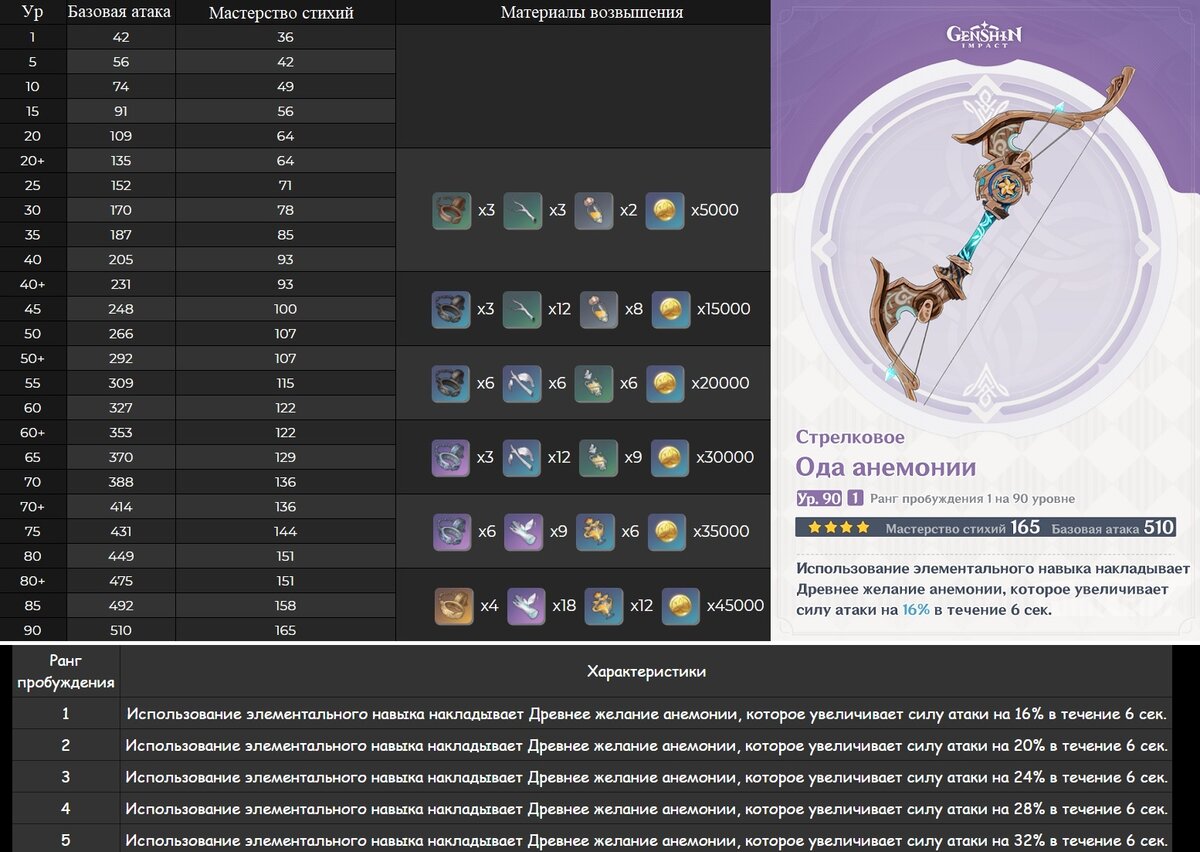
Task: Select the golden shackles icon beside x4
Action: pos(454,606)
